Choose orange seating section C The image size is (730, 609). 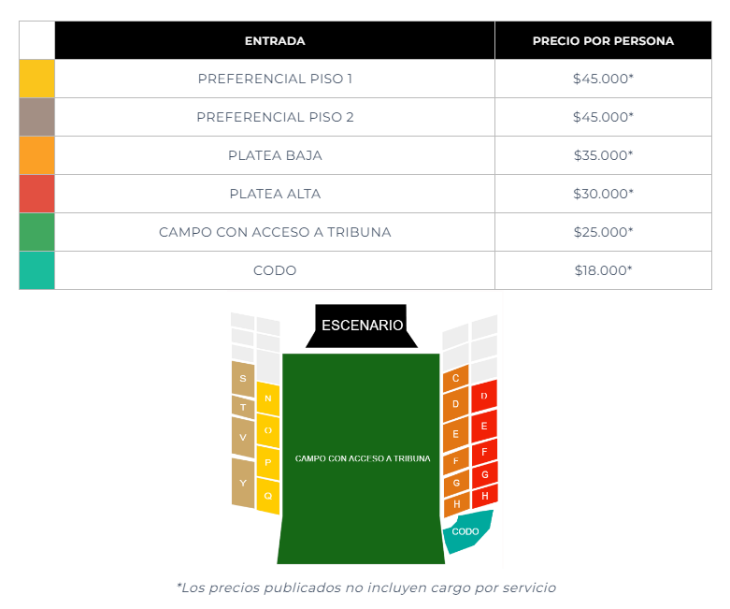tap(455, 378)
